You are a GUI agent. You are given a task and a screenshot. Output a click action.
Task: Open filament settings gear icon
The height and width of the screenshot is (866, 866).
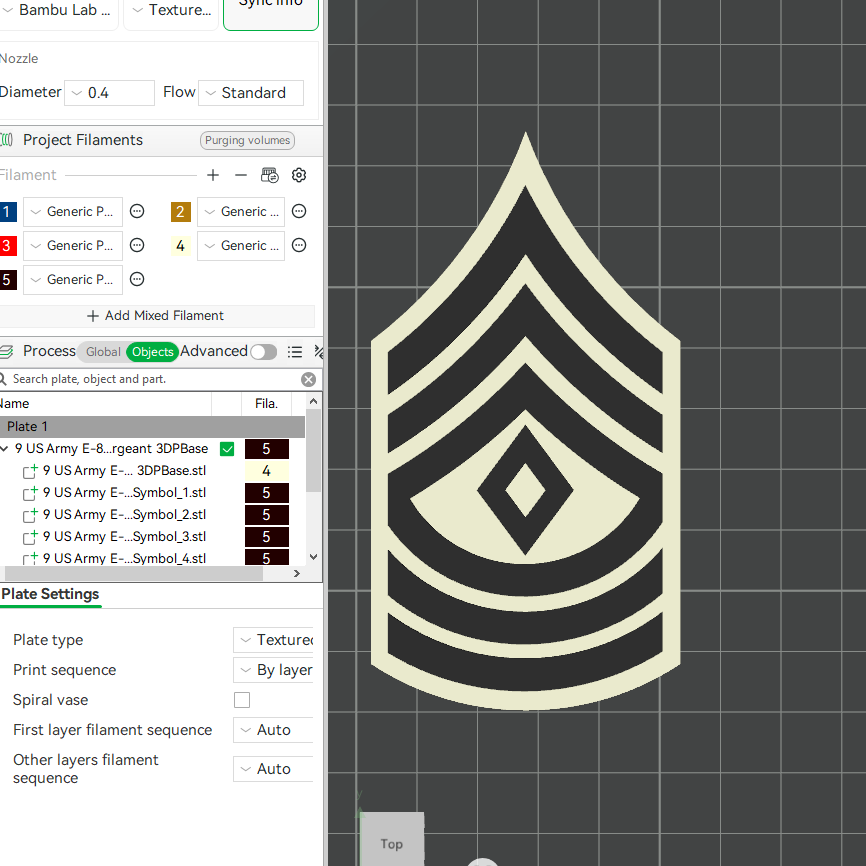coord(299,175)
